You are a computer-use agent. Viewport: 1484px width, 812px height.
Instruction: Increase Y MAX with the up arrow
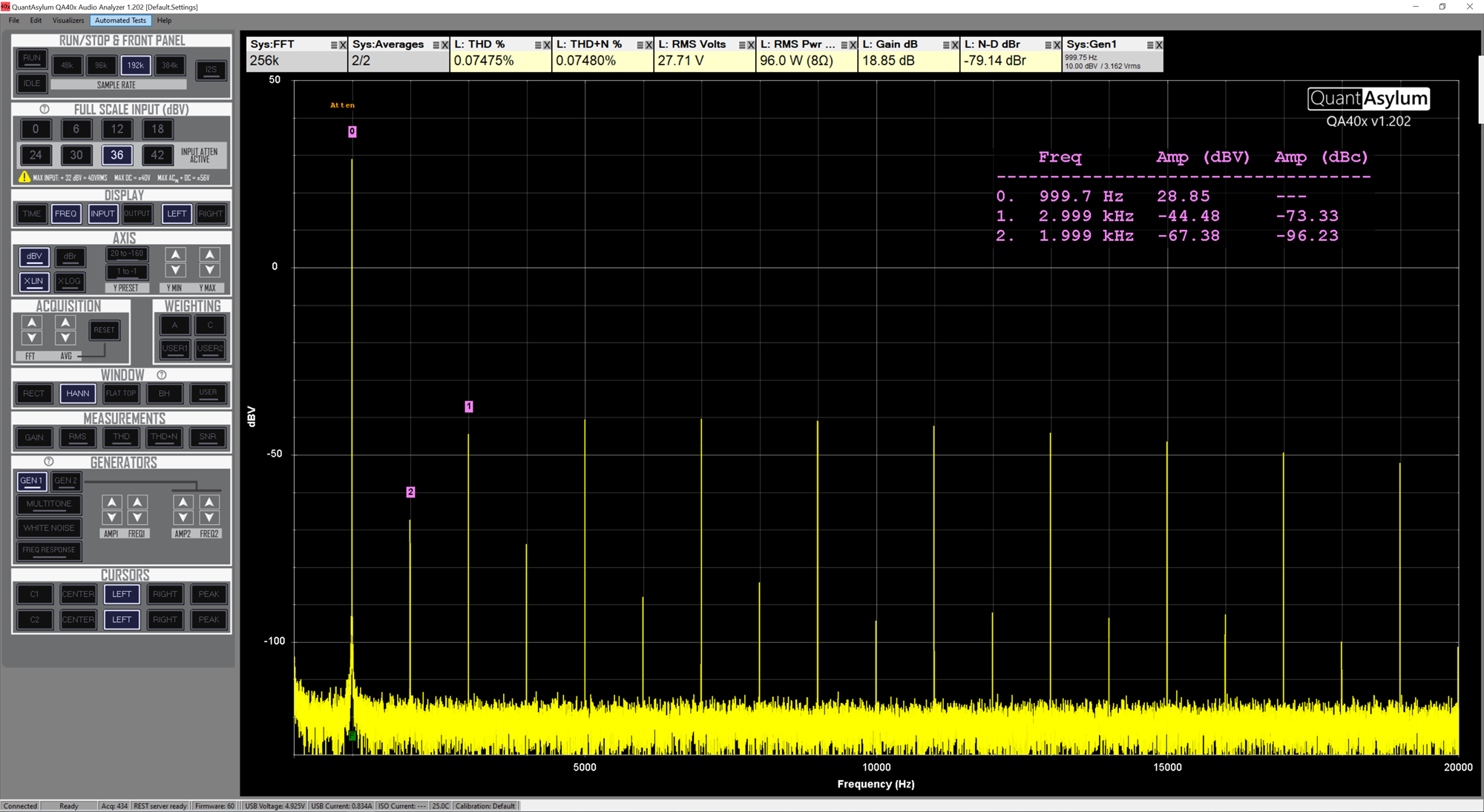pyautogui.click(x=209, y=255)
